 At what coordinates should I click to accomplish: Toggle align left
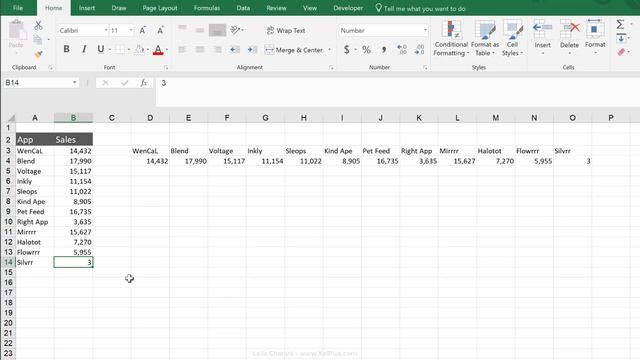182,50
